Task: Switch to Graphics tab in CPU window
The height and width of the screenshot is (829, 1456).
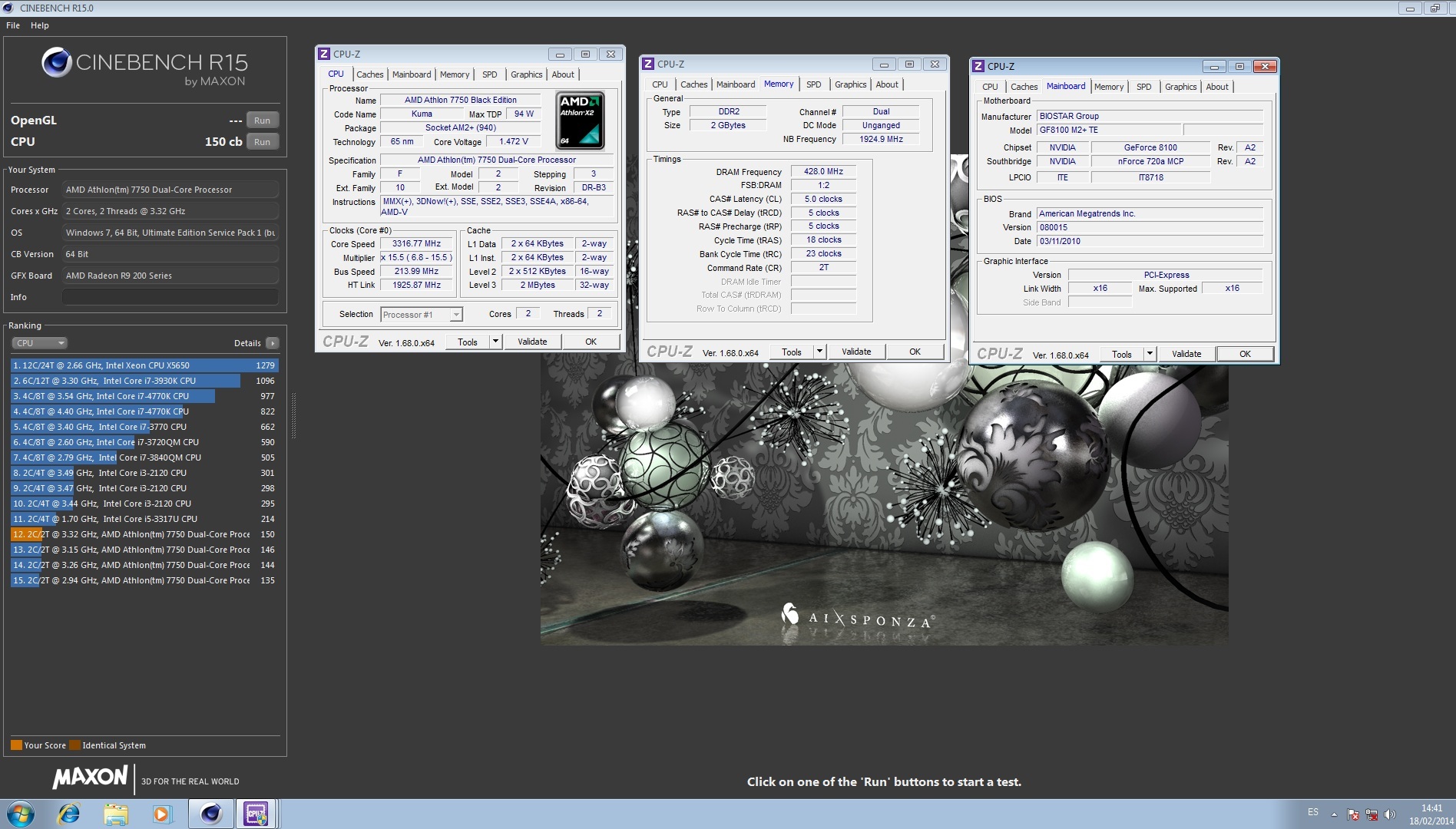Action: (x=527, y=74)
